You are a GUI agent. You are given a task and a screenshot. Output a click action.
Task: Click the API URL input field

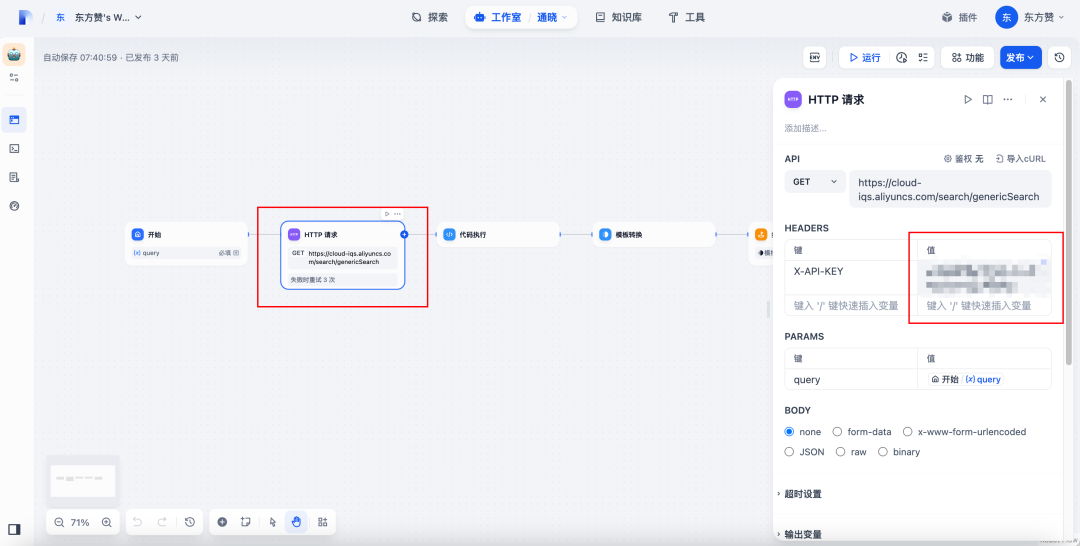(x=948, y=189)
